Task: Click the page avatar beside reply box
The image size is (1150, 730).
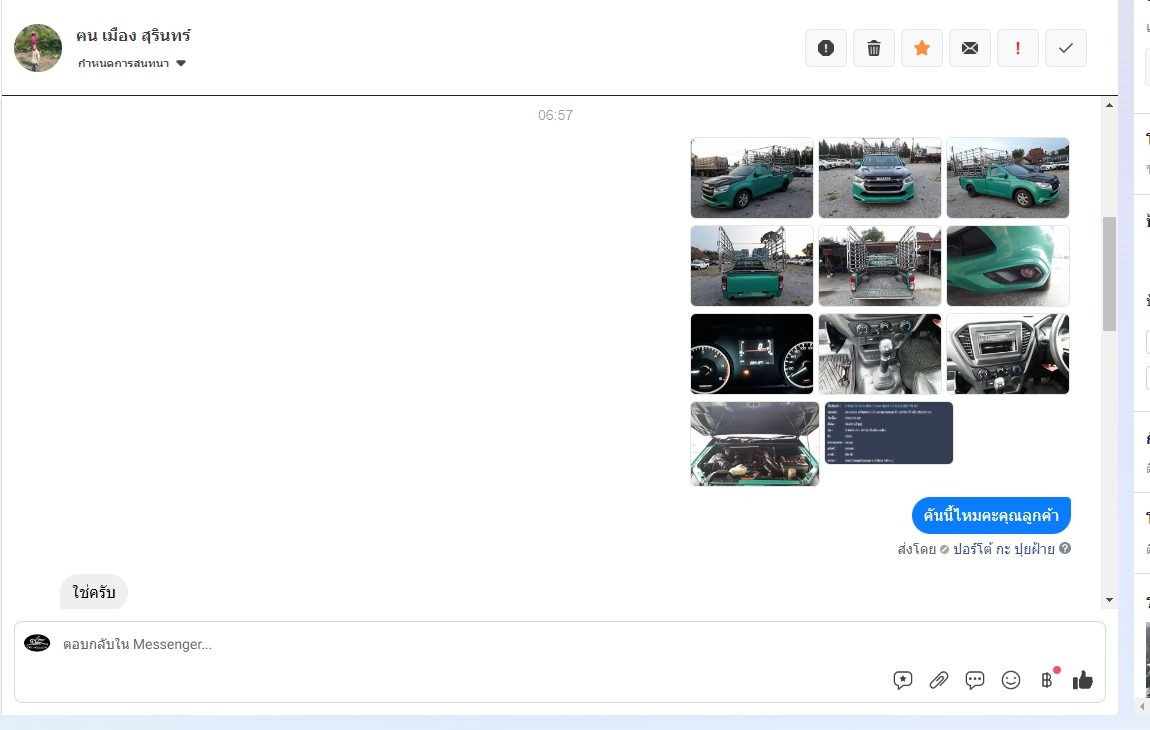Action: pyautogui.click(x=37, y=643)
